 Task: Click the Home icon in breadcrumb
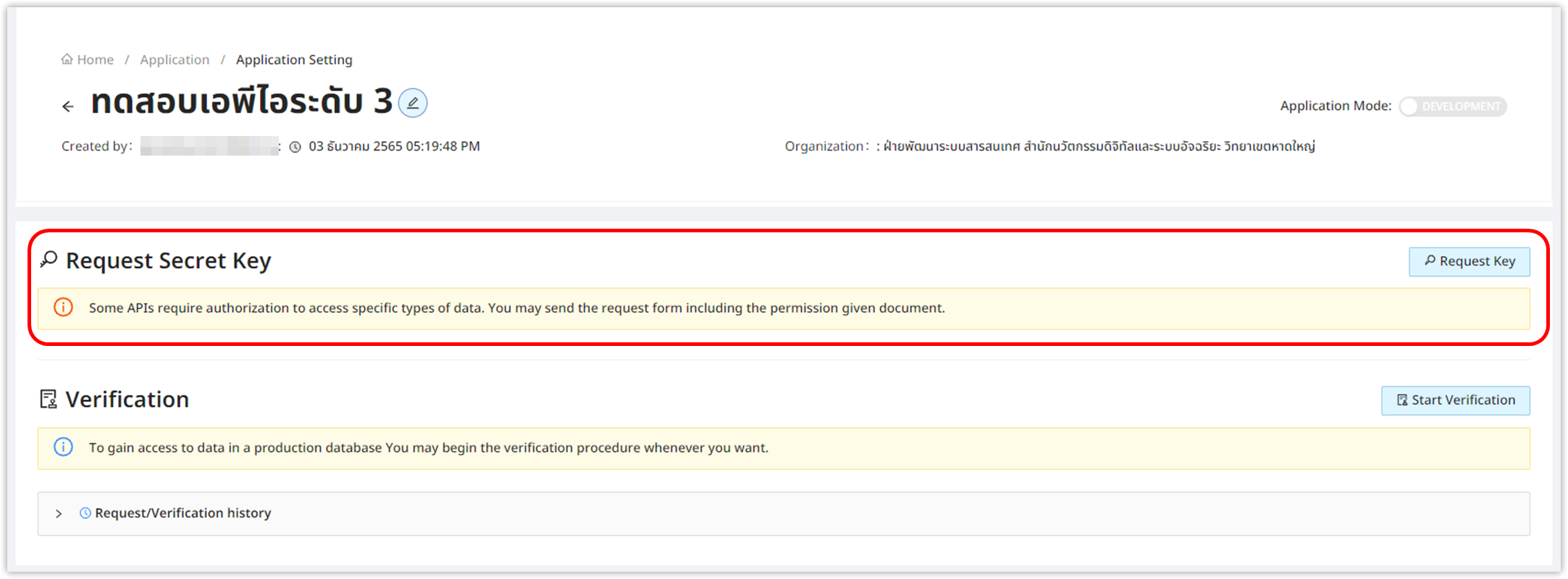click(x=67, y=59)
